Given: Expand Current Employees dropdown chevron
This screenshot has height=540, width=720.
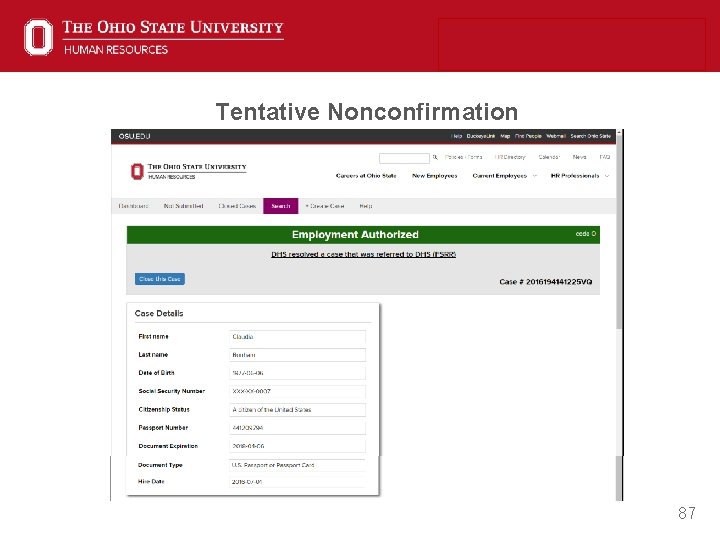Looking at the screenshot, I should pos(534,176).
